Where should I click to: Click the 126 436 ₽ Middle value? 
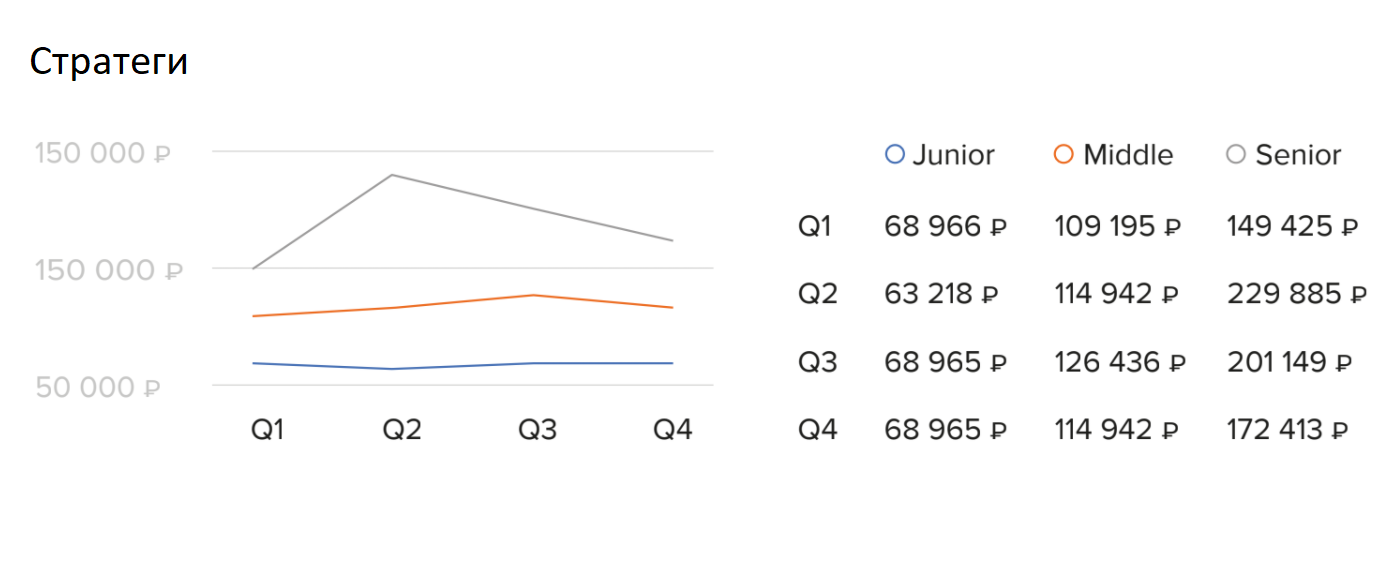pyautogui.click(x=1119, y=362)
